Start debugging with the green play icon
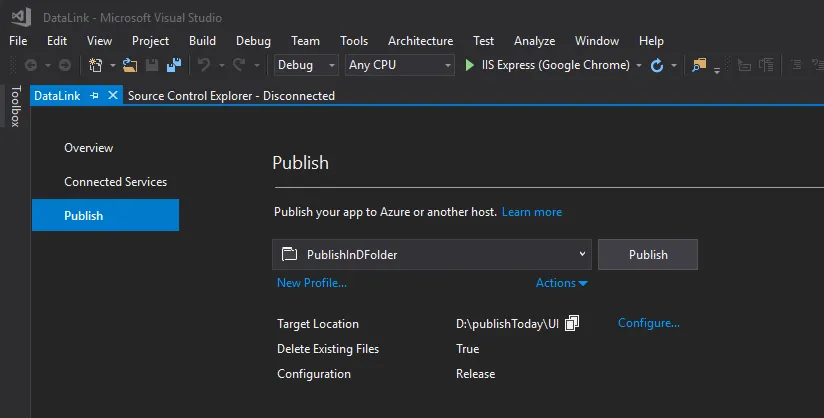Screen dimensions: 824x418 point(471,65)
